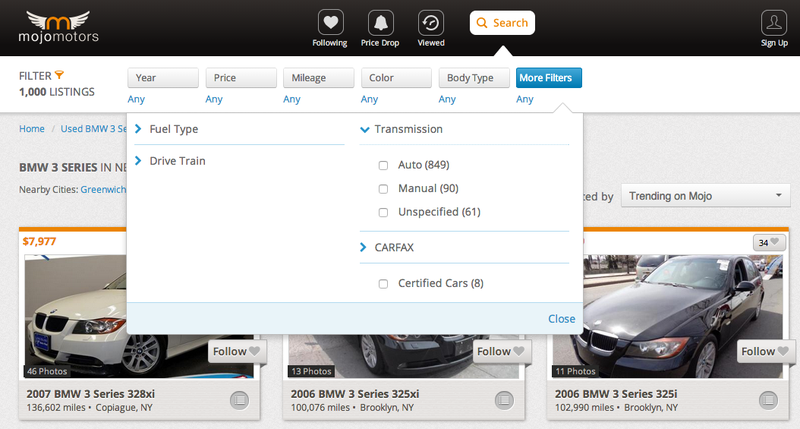This screenshot has width=800, height=429.
Task: Open the Price filter dropdown
Action: tap(241, 78)
